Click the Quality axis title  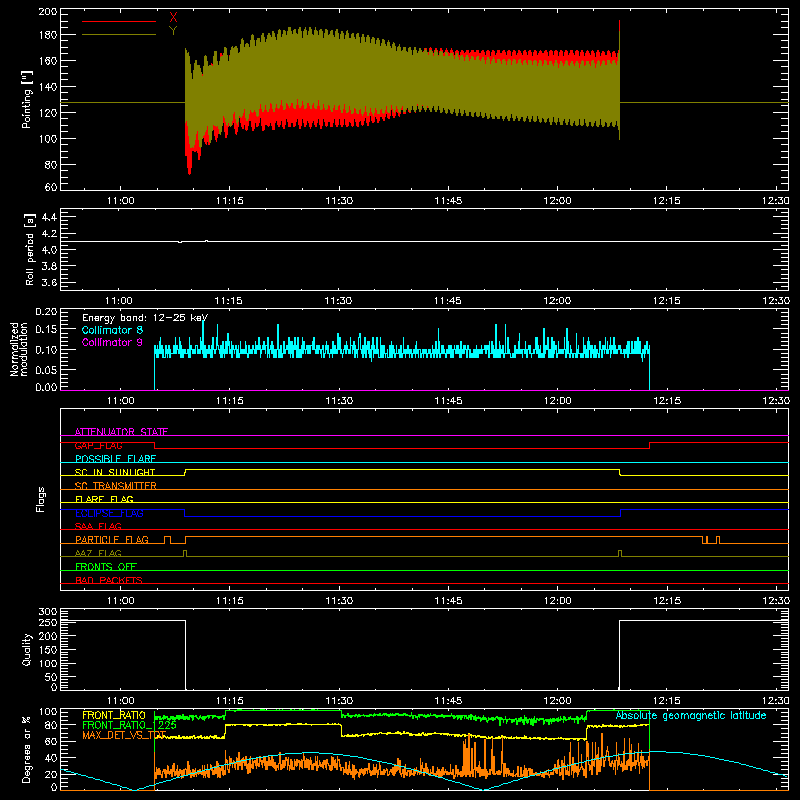click(x=27, y=649)
